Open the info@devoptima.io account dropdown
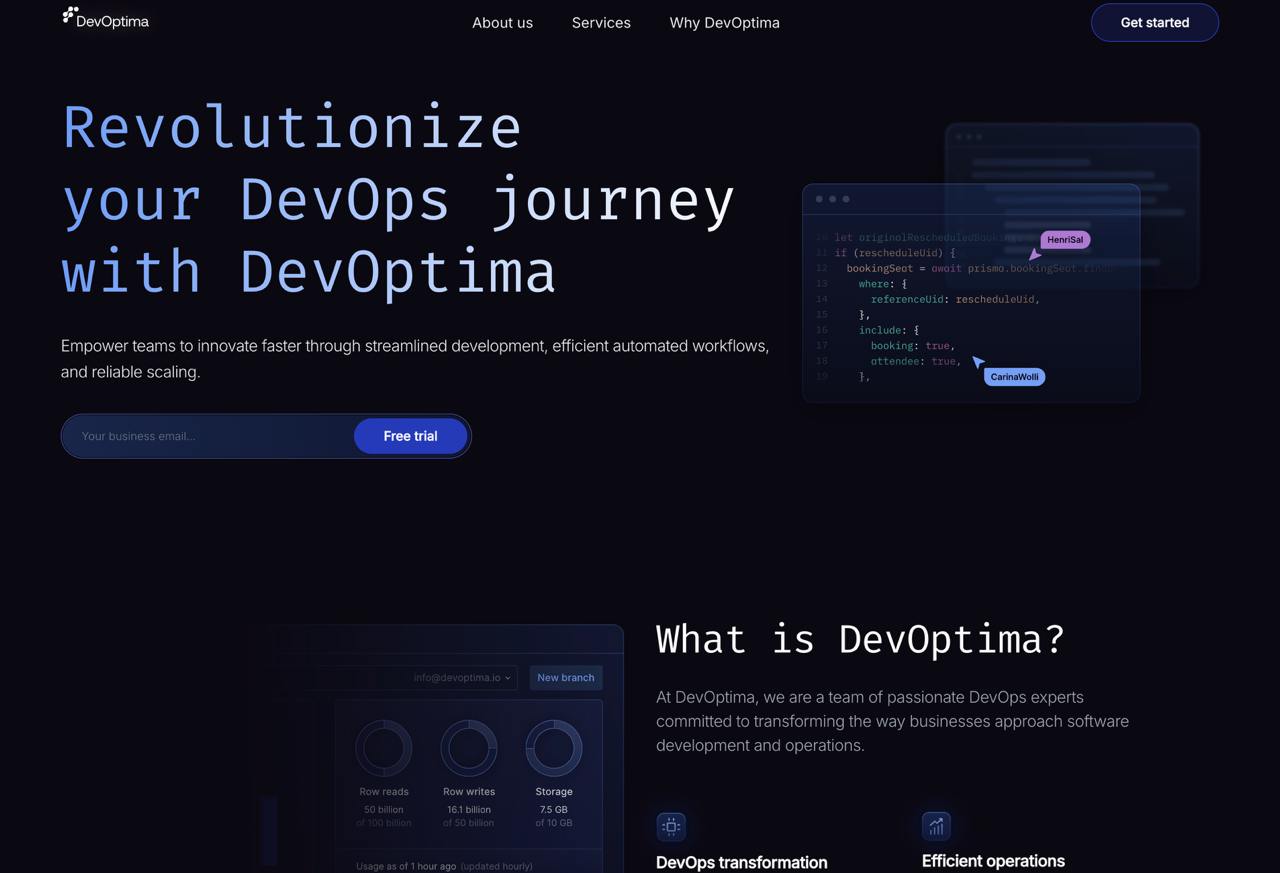 click(463, 677)
